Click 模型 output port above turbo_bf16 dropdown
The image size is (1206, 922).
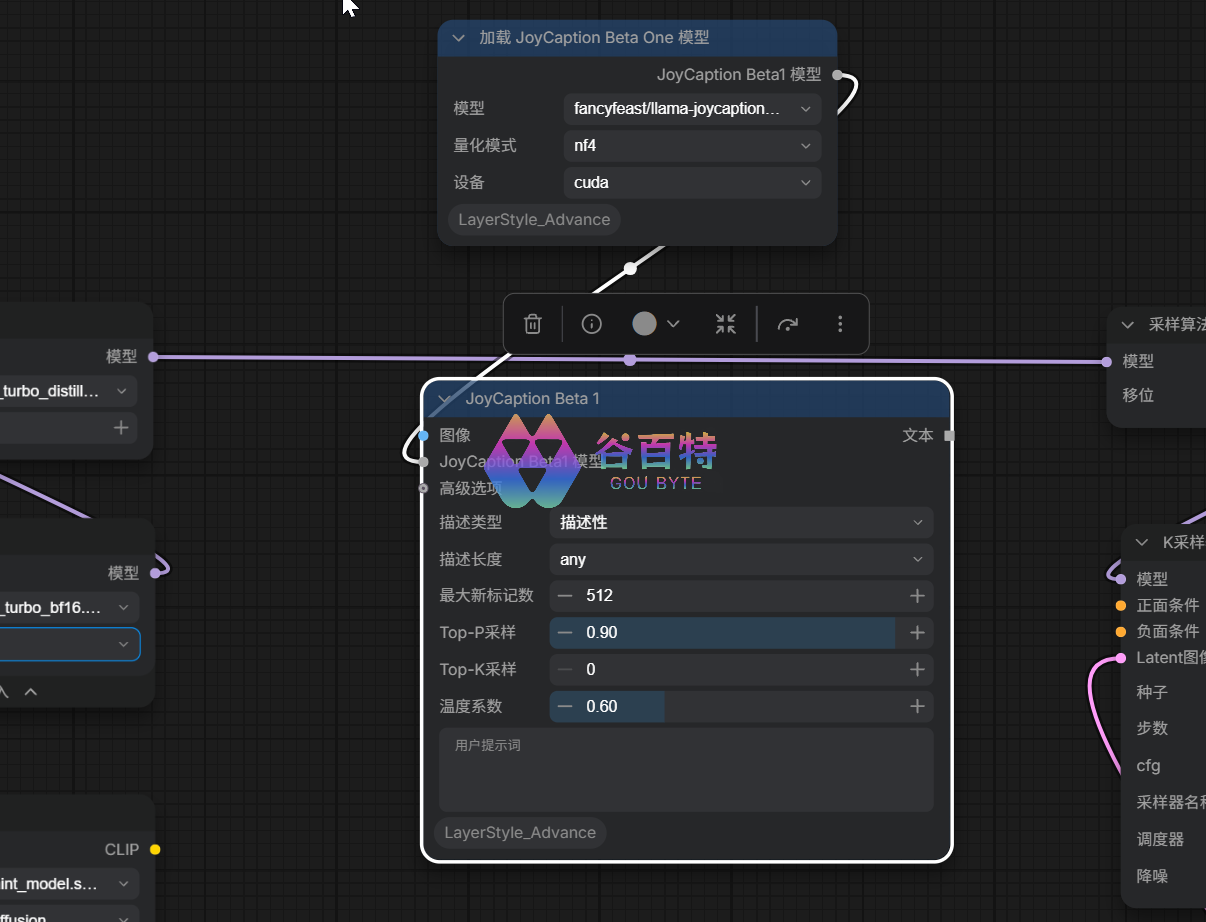pos(154,573)
